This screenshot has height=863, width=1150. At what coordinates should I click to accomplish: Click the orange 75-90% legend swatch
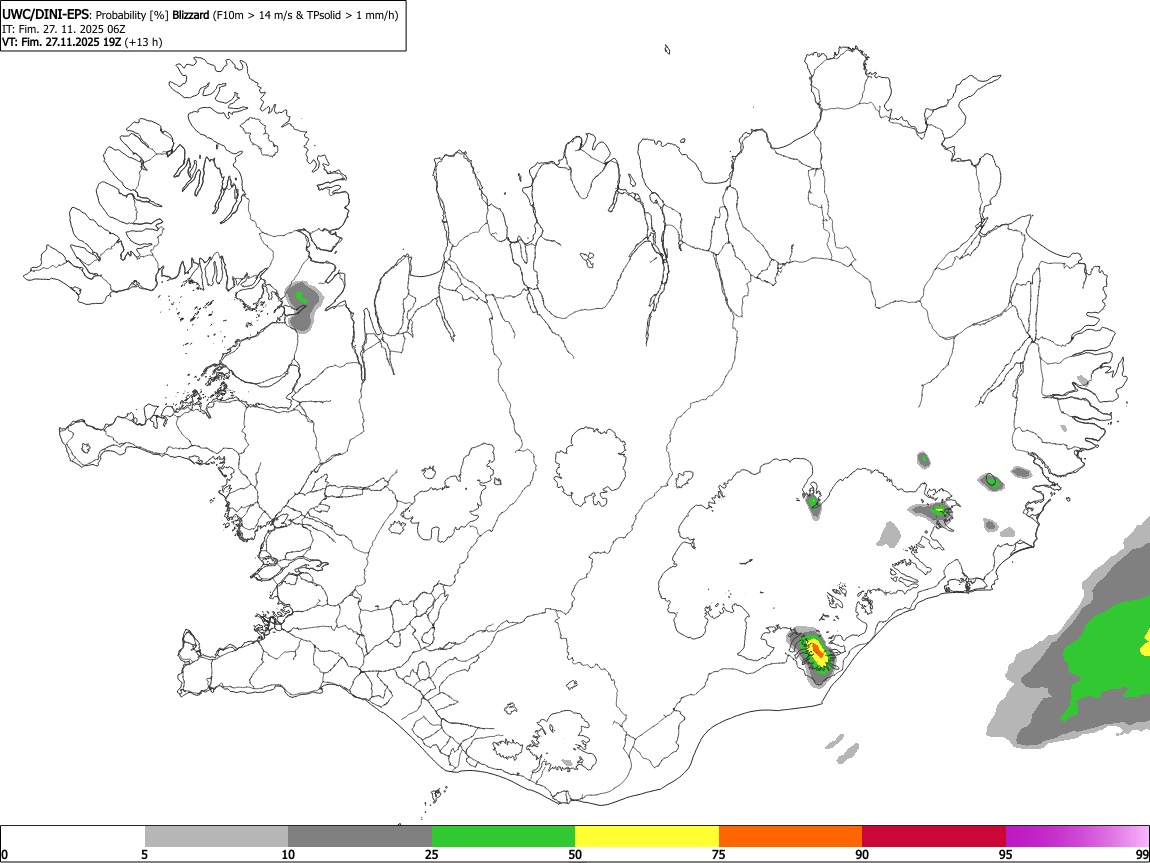tap(790, 836)
